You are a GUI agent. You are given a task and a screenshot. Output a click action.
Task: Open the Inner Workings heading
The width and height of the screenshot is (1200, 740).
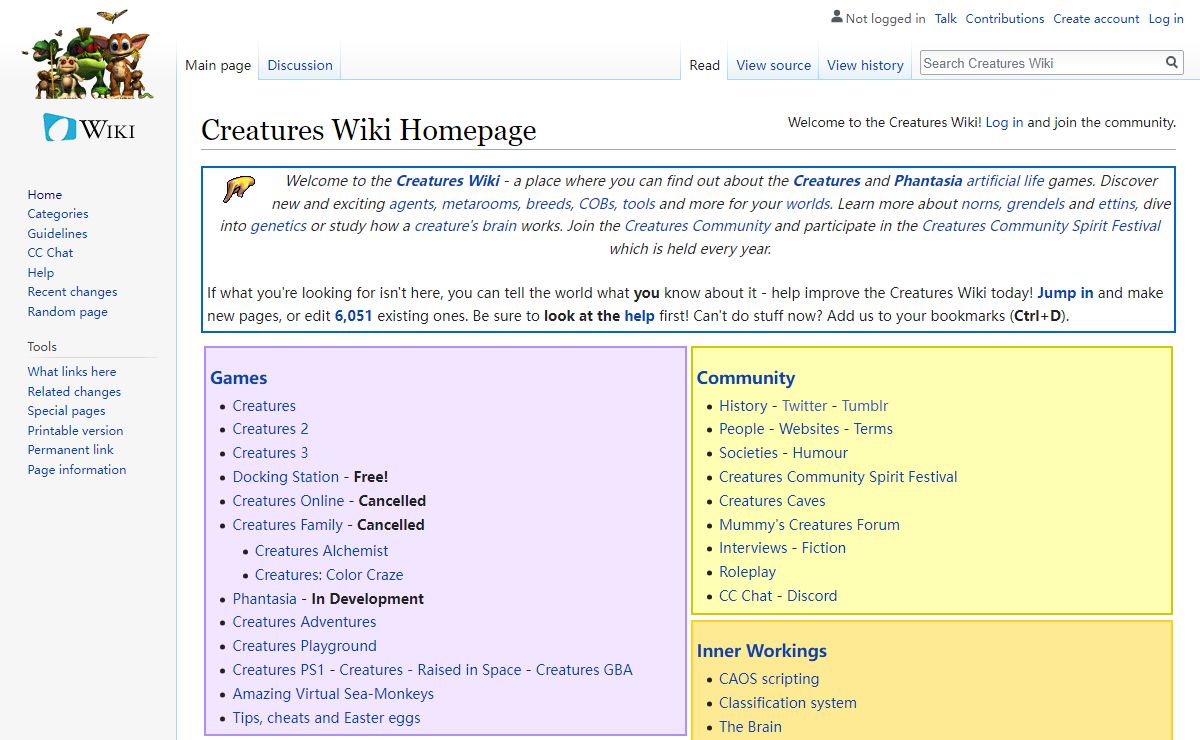coord(762,651)
